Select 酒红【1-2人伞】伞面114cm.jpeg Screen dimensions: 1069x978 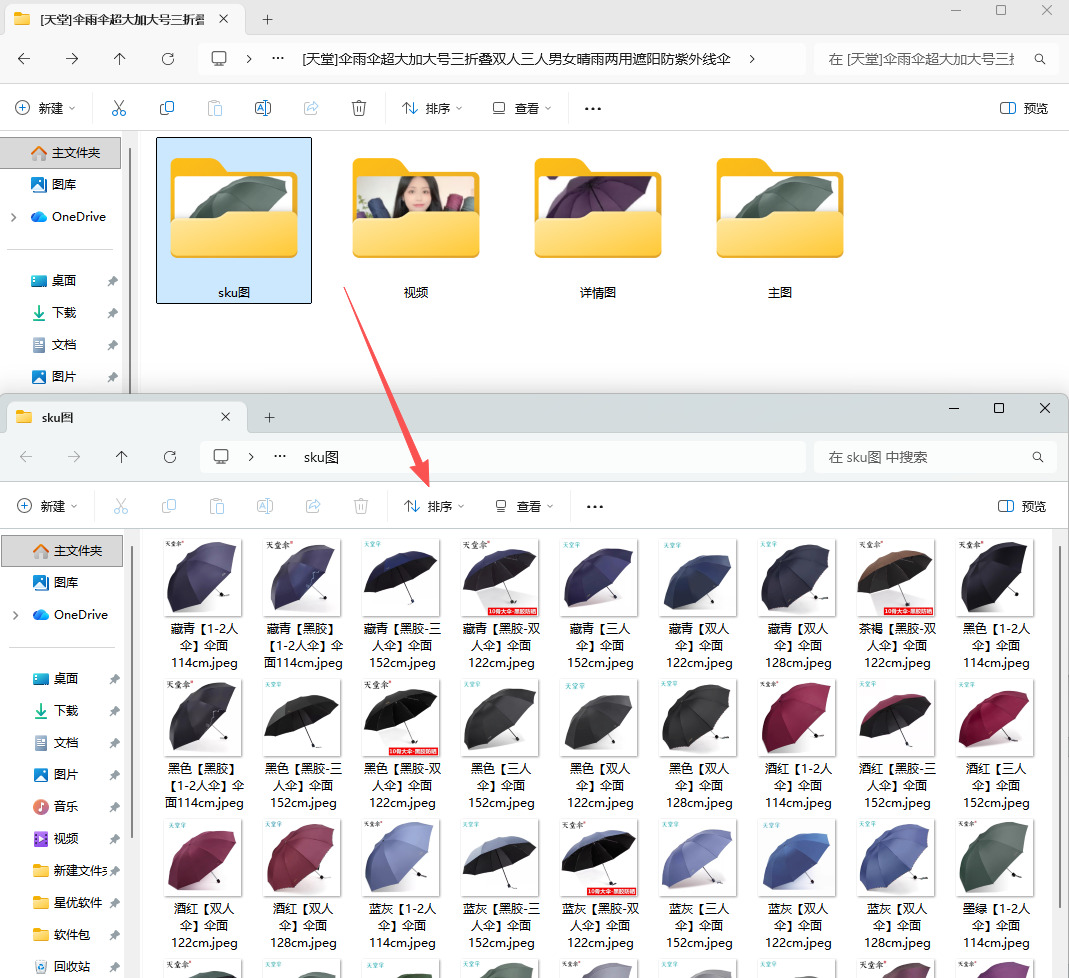click(x=798, y=744)
